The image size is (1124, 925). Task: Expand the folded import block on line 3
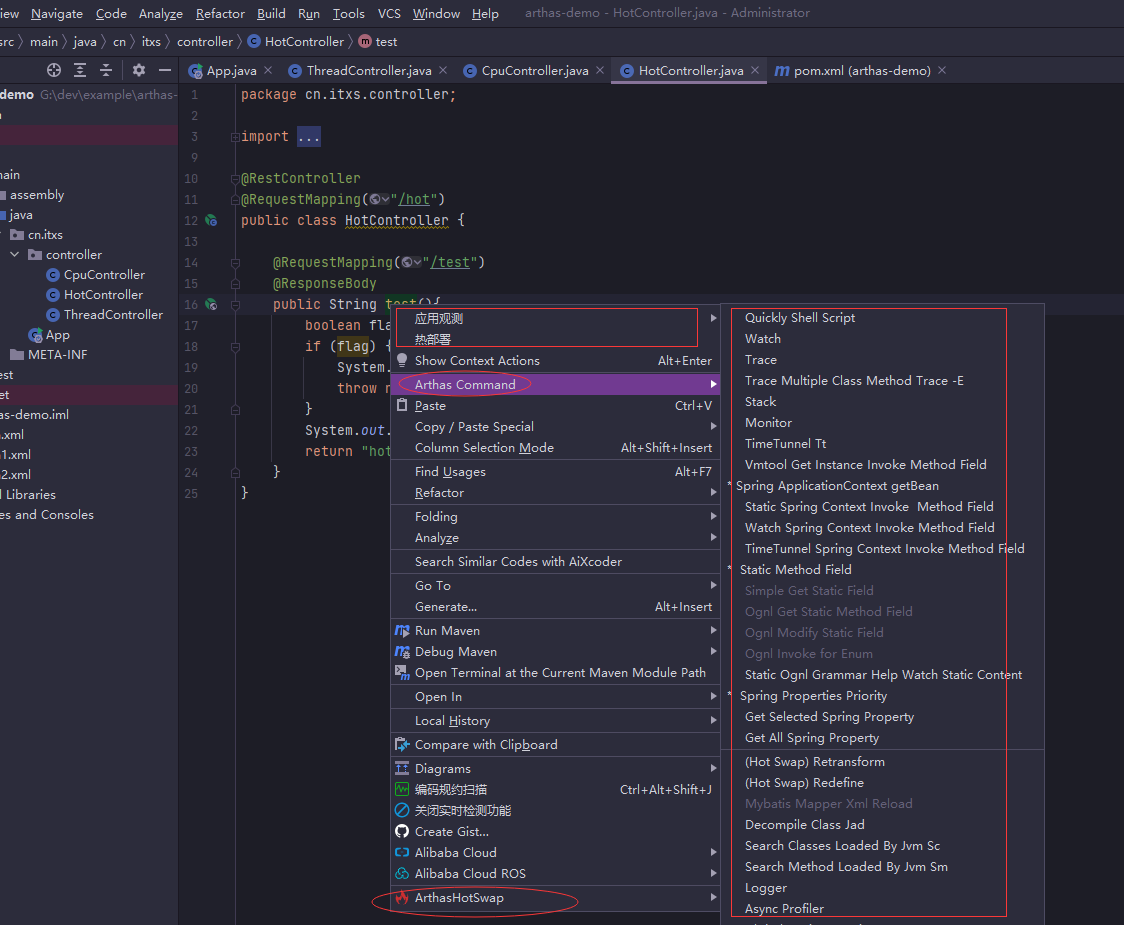tap(234, 137)
